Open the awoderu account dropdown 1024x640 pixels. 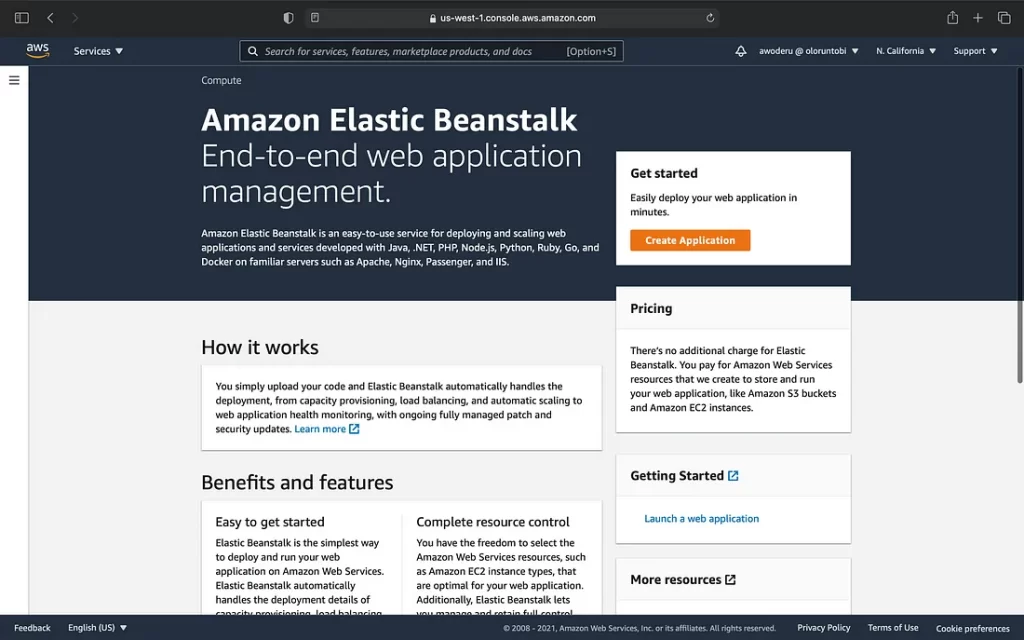tap(809, 51)
